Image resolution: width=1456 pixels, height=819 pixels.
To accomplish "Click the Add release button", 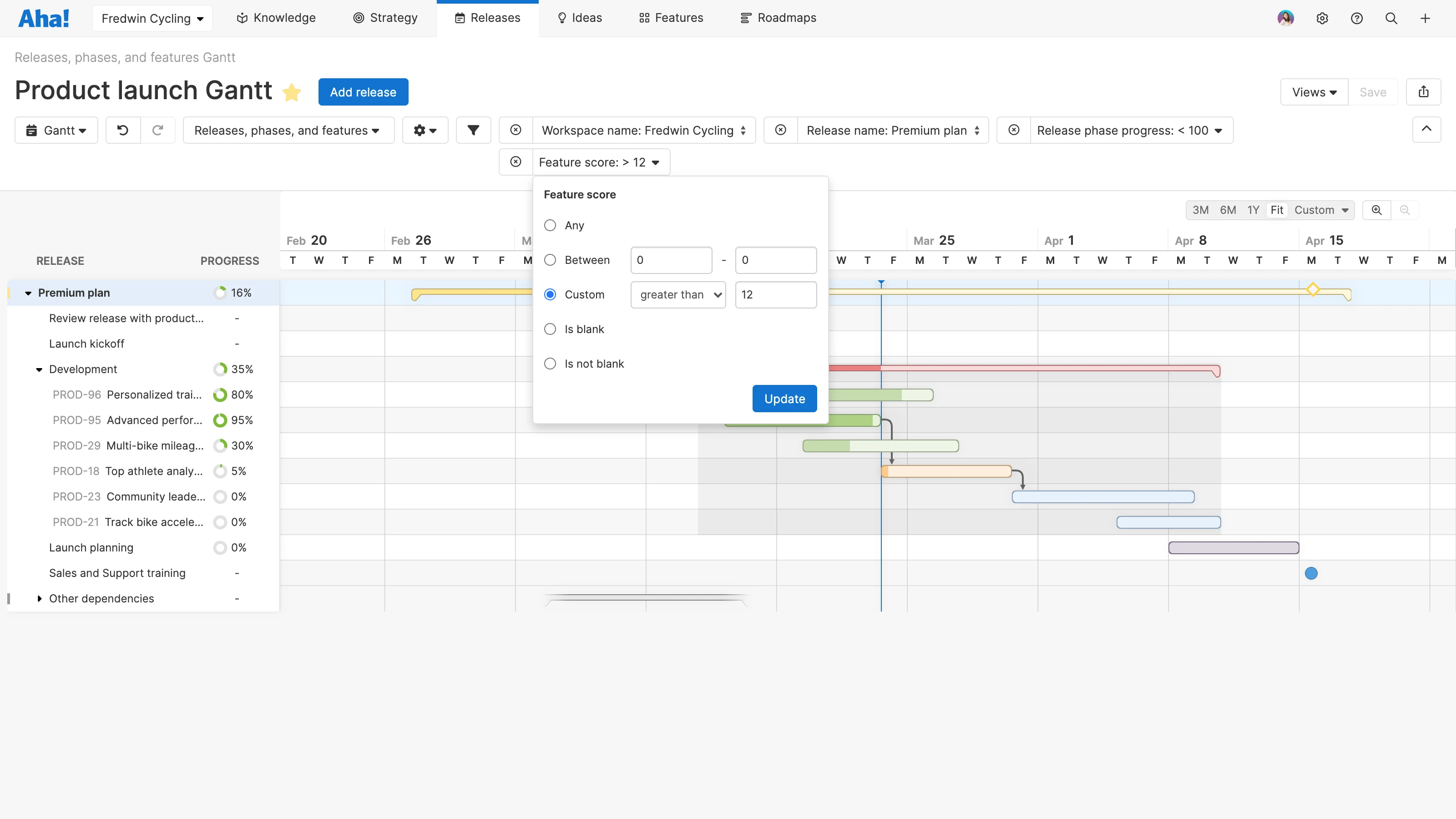I will 363,92.
